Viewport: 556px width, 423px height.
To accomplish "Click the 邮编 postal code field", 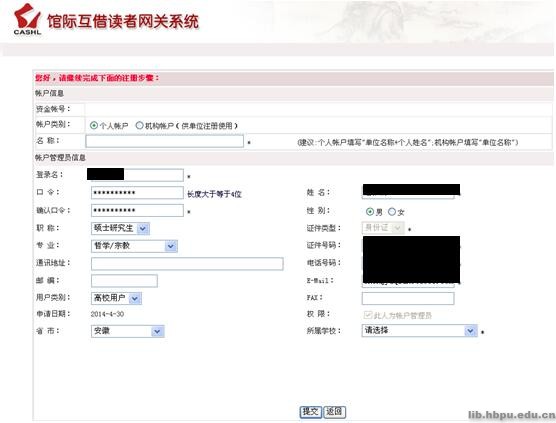I will pyautogui.click(x=124, y=281).
